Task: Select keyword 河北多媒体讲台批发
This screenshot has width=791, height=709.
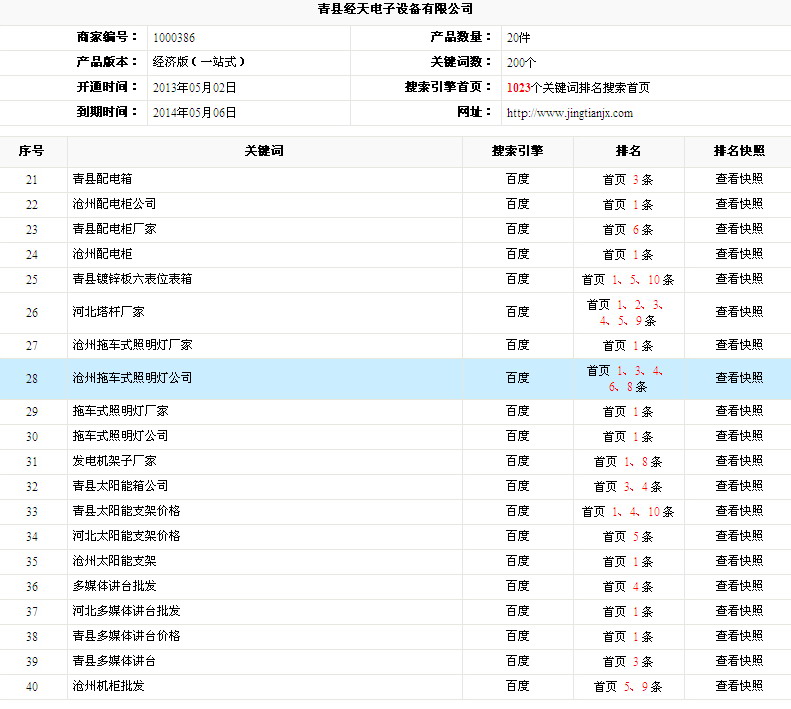Action: coord(126,611)
